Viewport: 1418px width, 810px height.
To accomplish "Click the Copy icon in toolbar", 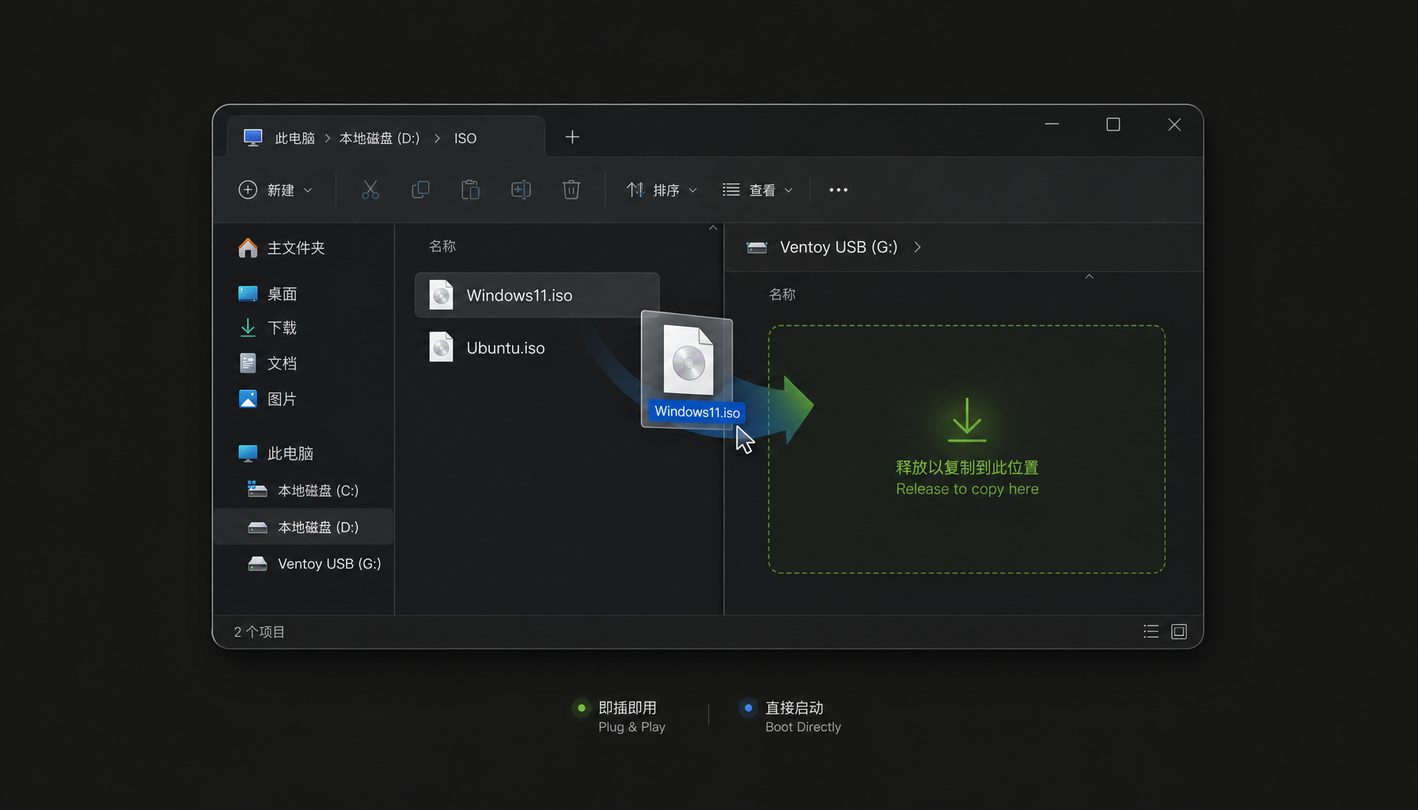I will pyautogui.click(x=421, y=190).
